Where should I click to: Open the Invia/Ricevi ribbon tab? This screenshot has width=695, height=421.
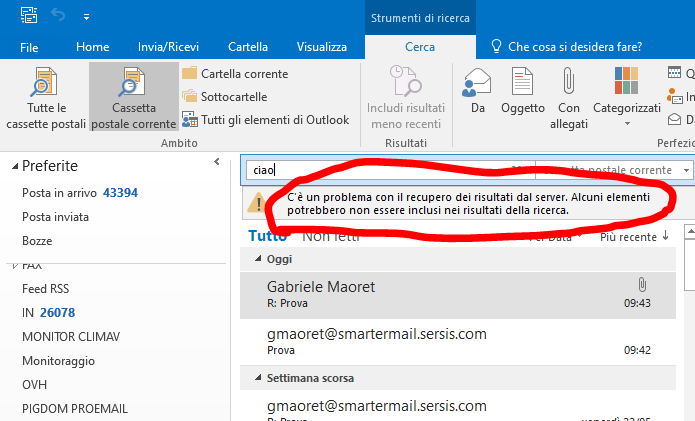(168, 47)
